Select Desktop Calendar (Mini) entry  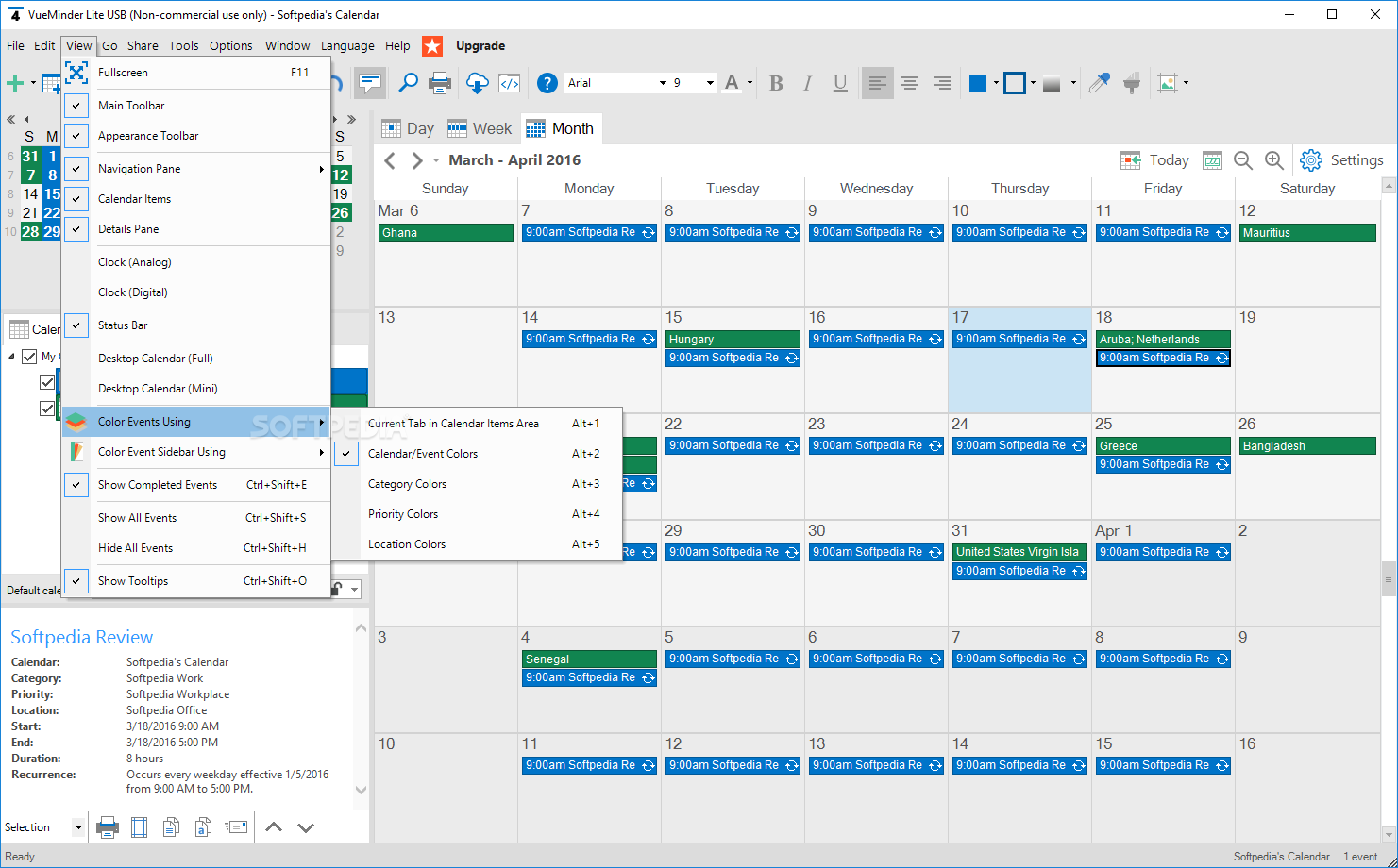[x=196, y=389]
